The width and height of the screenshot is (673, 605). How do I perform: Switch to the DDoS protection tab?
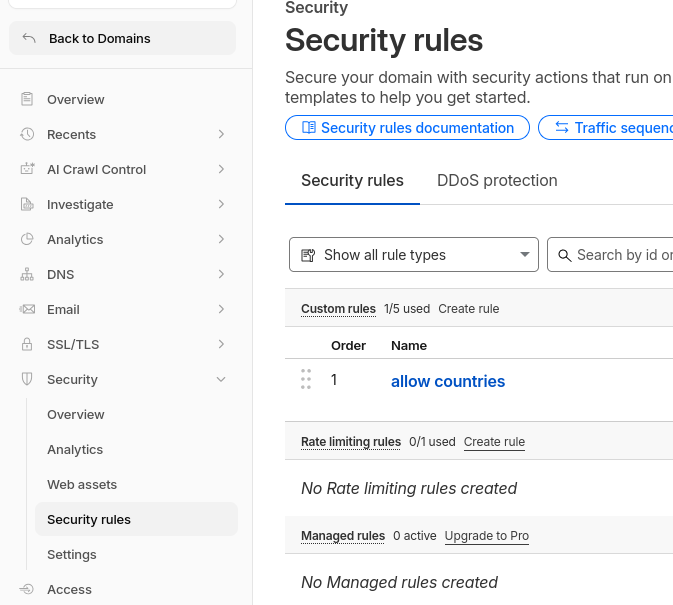pos(497,181)
